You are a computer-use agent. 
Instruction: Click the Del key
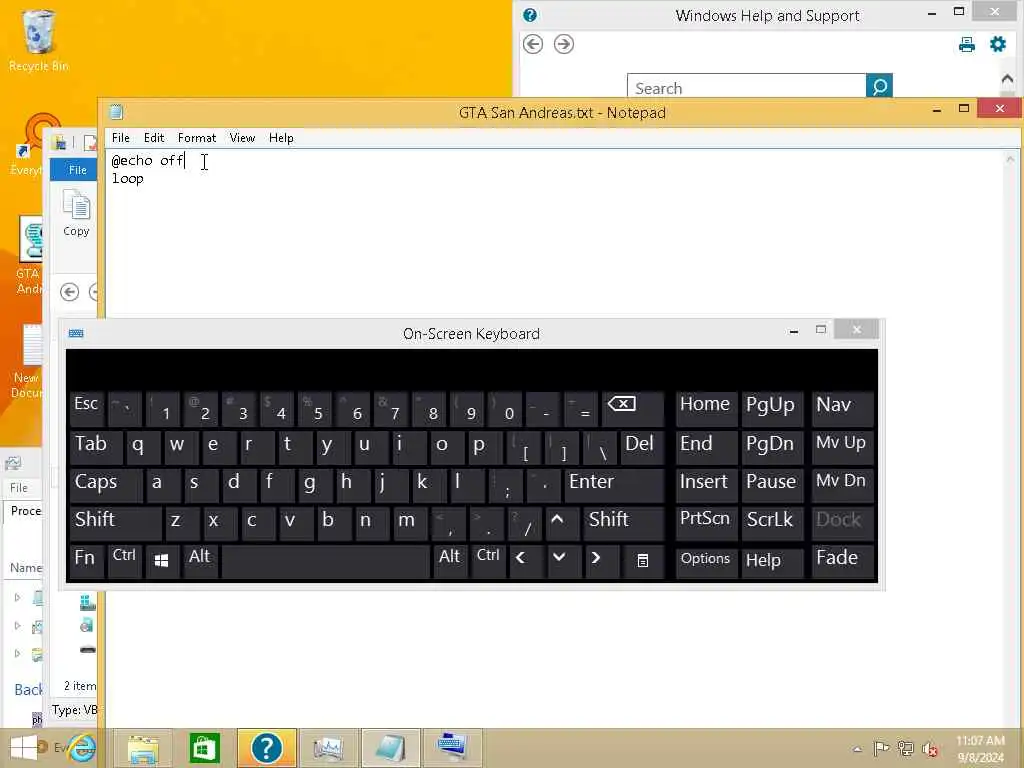(x=642, y=447)
